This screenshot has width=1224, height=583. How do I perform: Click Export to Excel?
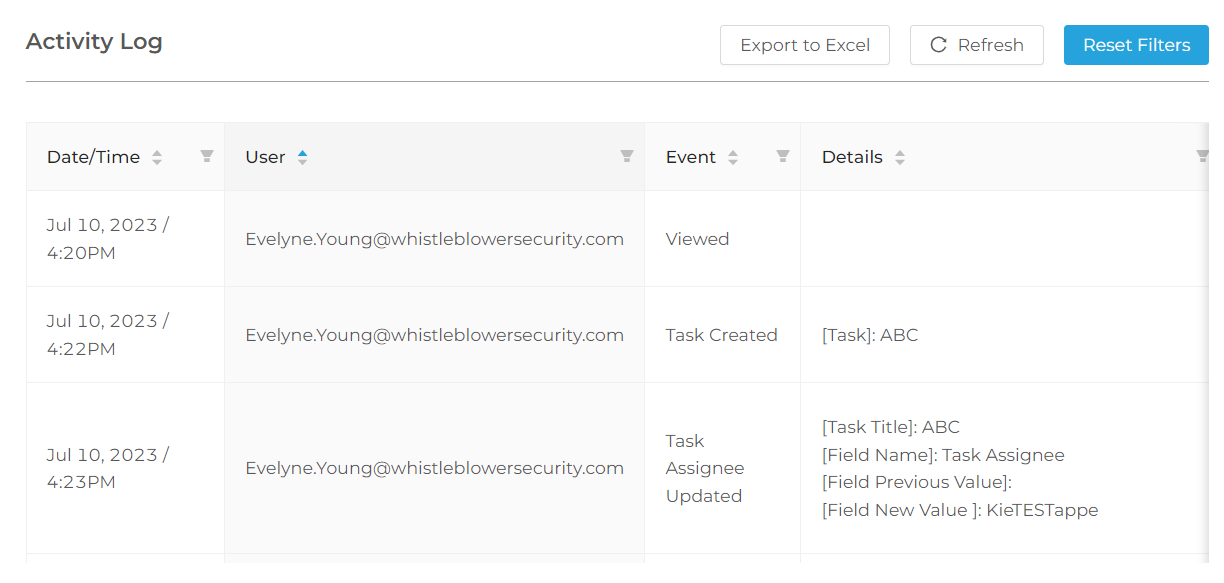[x=805, y=45]
